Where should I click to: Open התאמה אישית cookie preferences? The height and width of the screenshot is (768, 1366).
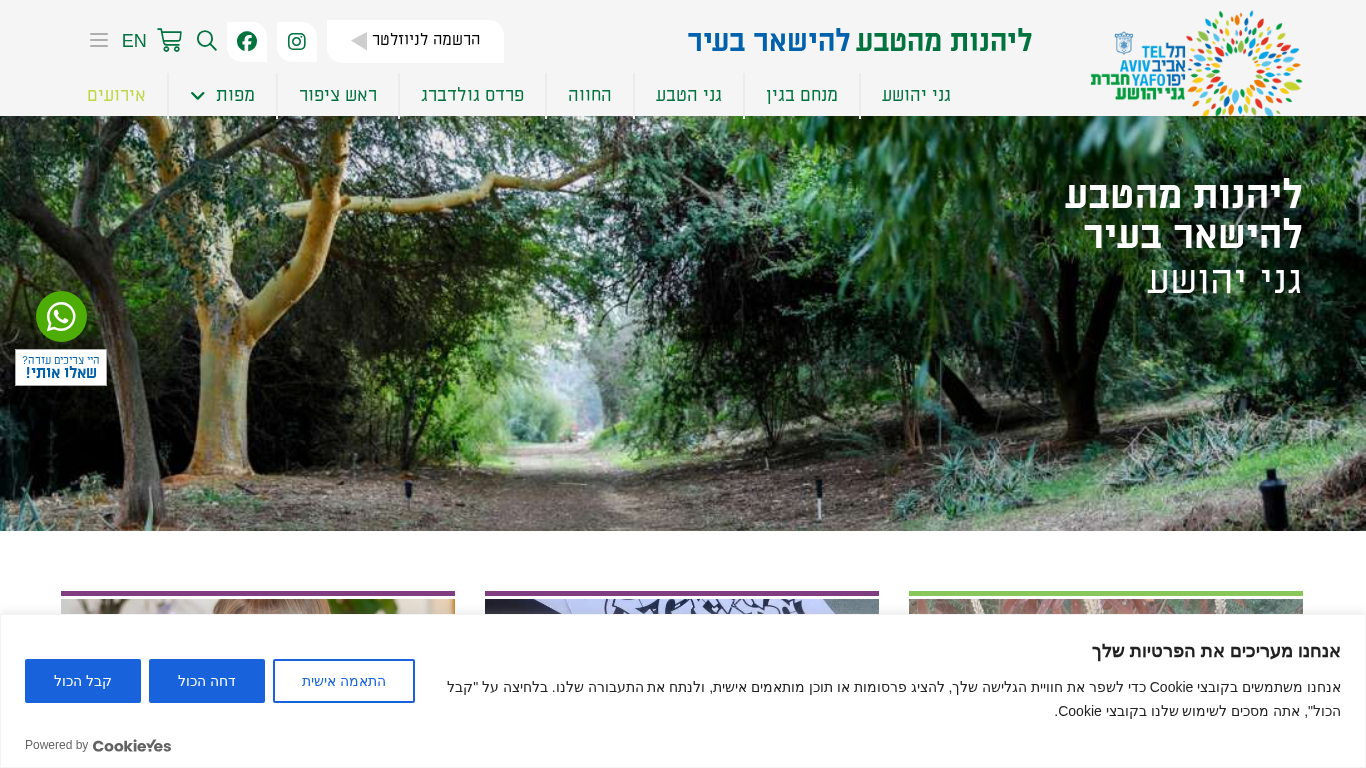[344, 681]
